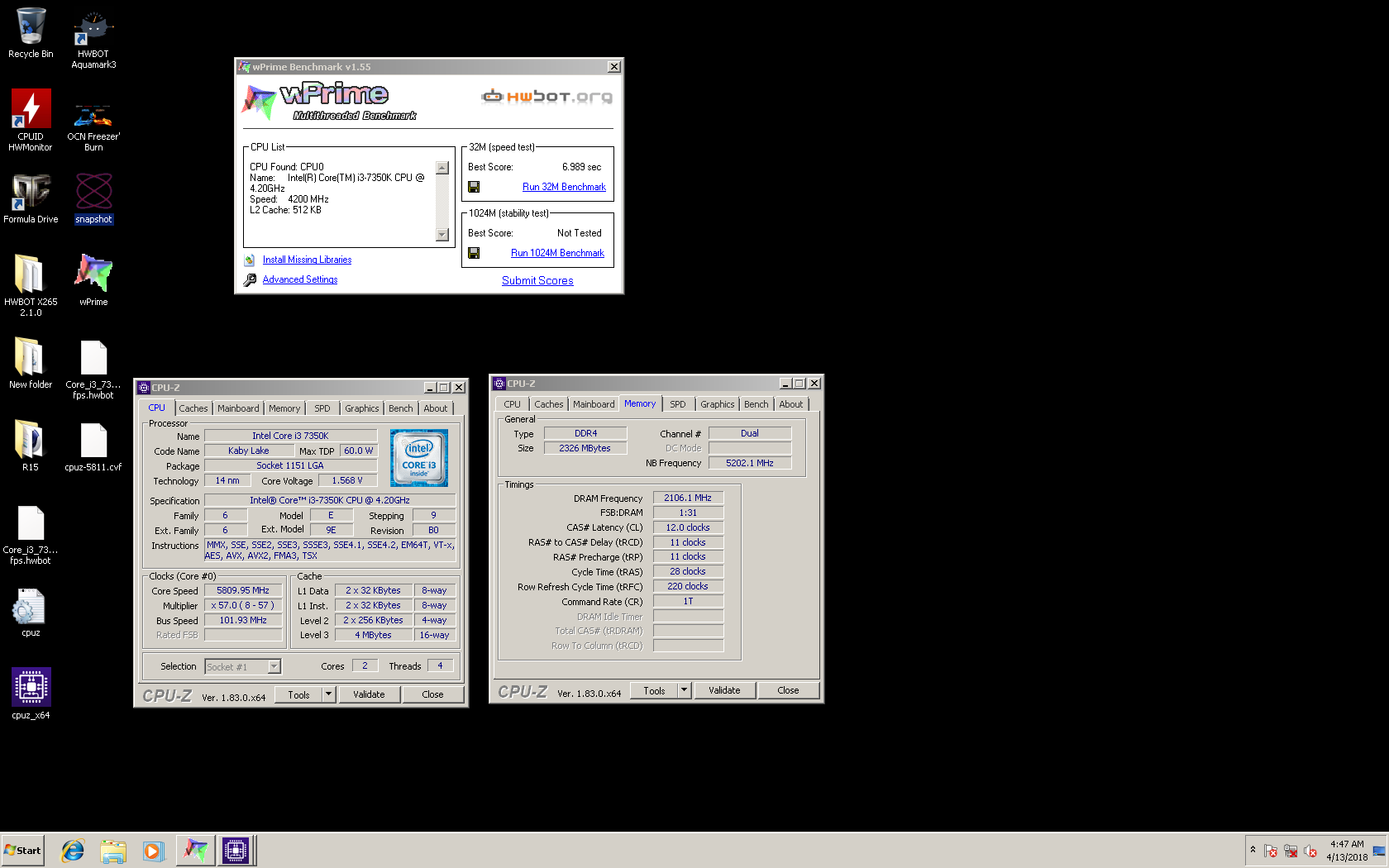Open Caches tab in right CPU-Z window
Screen dimensions: 1389x868
click(x=549, y=404)
